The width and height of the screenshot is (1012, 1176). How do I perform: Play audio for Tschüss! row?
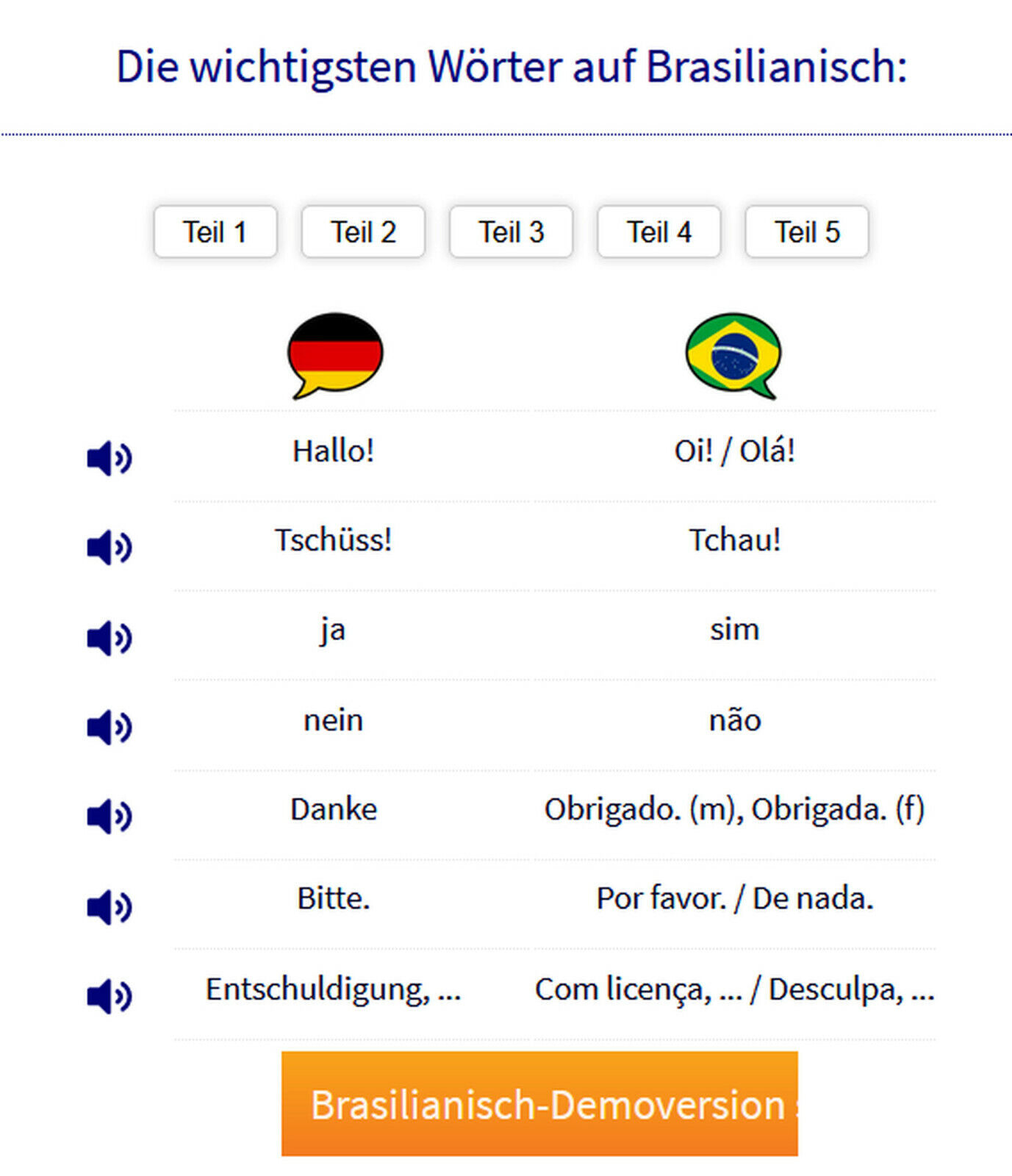[x=109, y=548]
